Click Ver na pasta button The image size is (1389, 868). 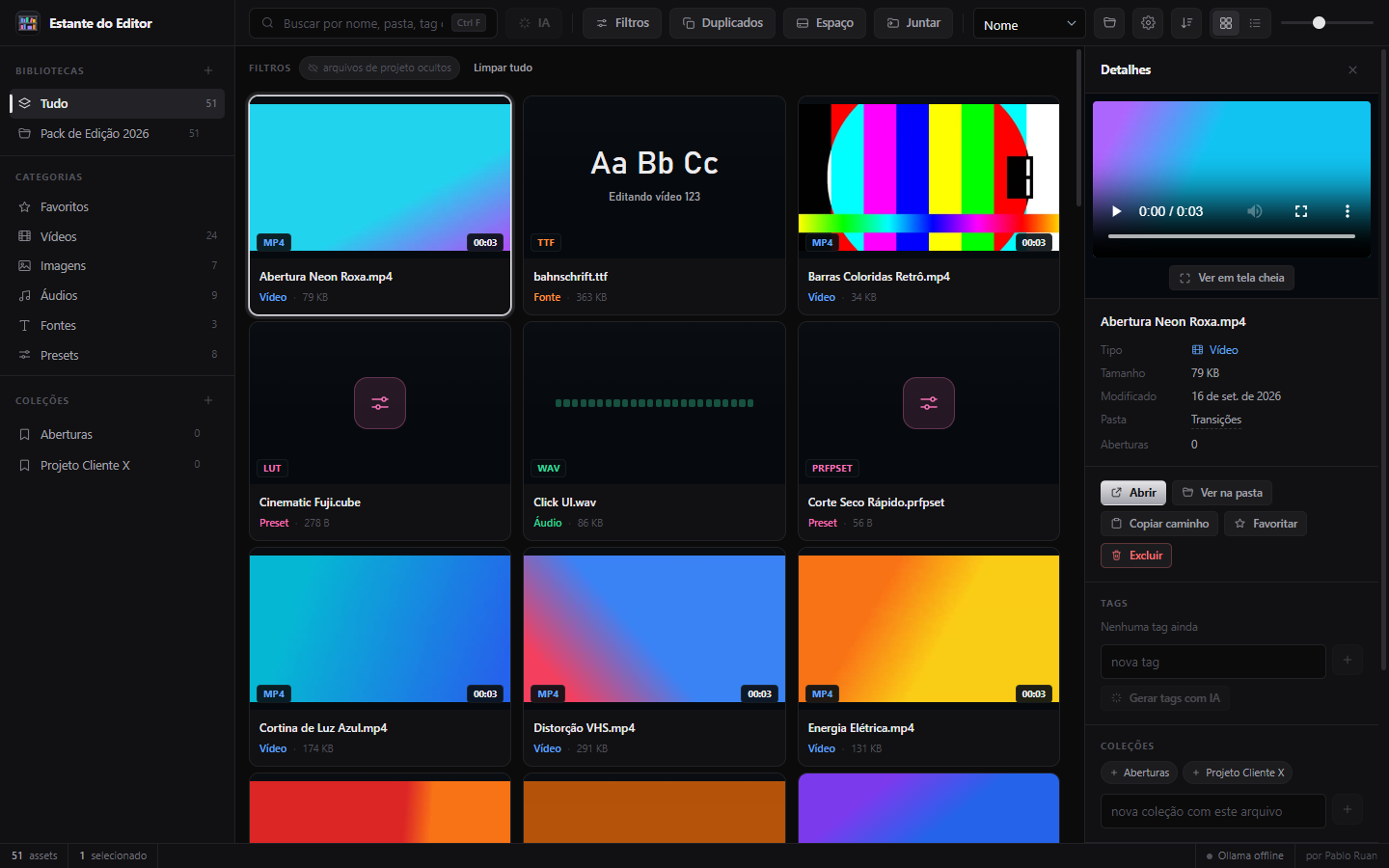(x=1222, y=493)
